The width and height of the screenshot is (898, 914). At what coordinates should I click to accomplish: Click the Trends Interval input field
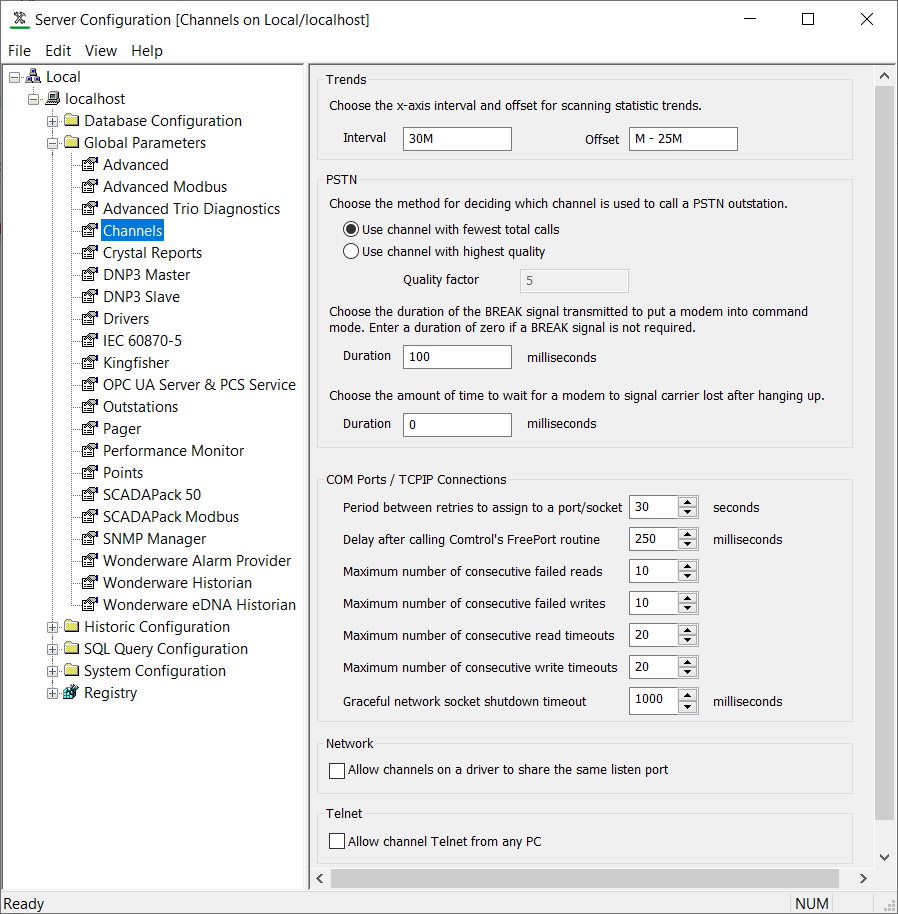[x=457, y=138]
